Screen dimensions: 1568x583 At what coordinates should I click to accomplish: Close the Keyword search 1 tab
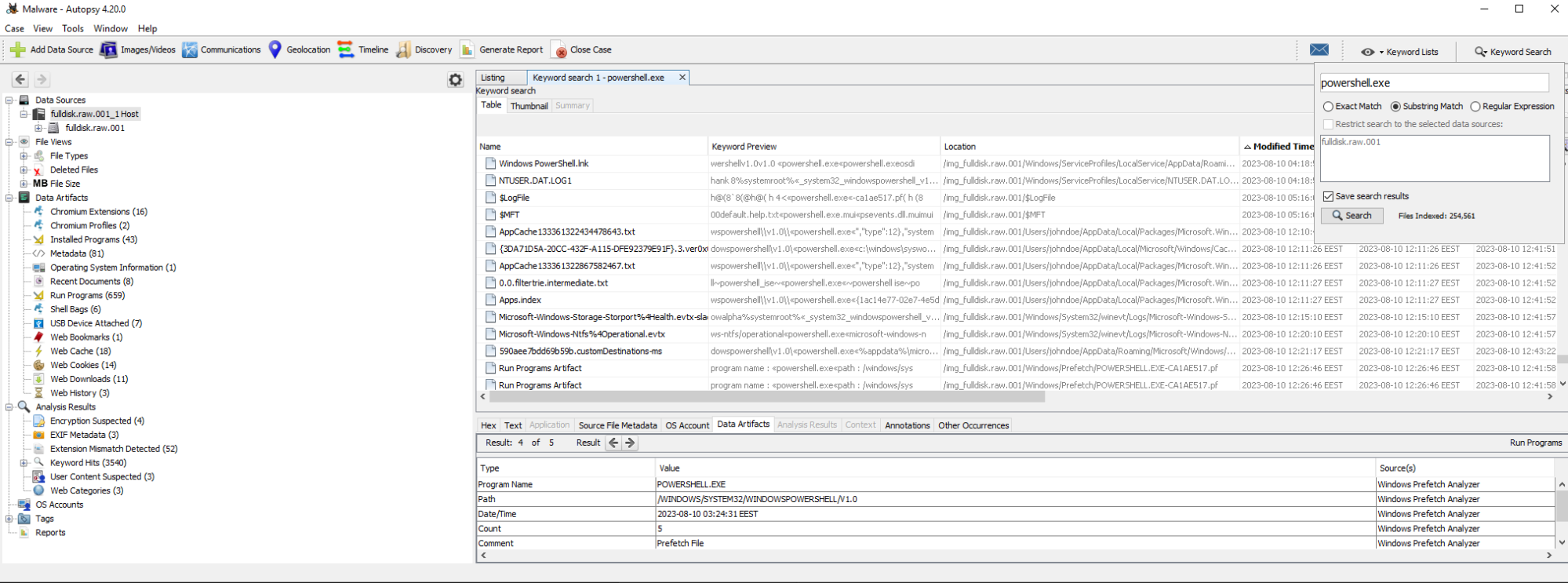tap(682, 78)
